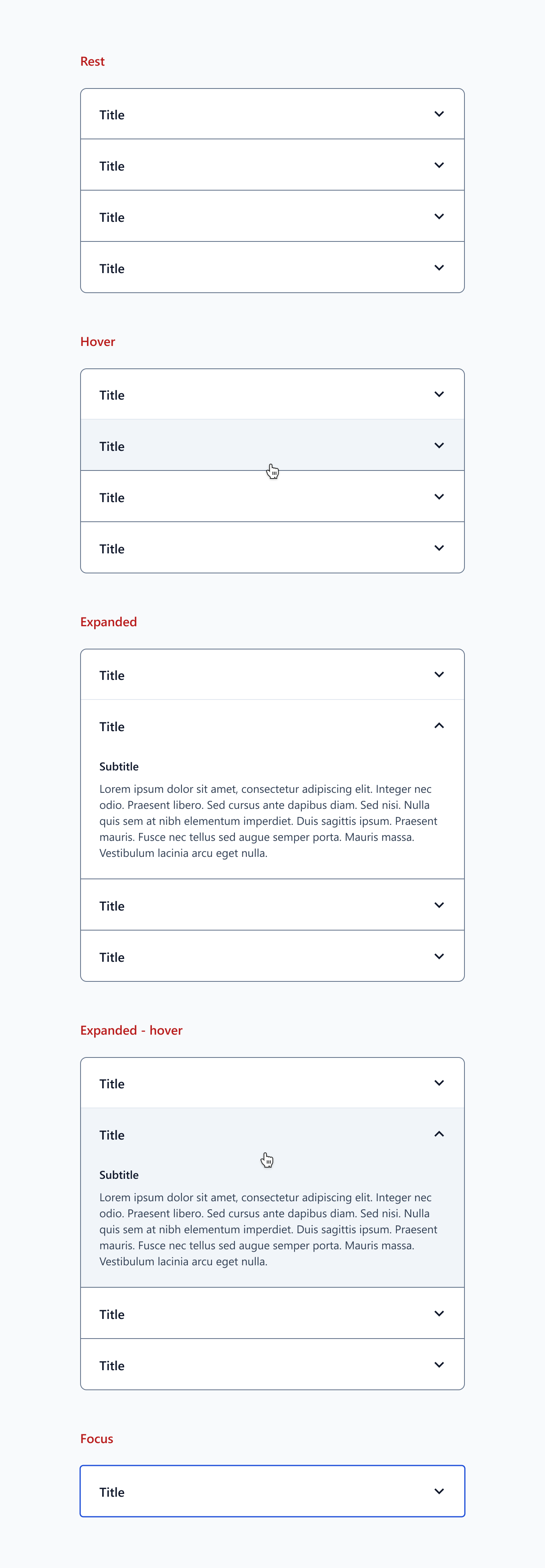Screen dimensions: 545x1568
Task: Expand first accordion row under Rest
Action: pyautogui.click(x=272, y=115)
